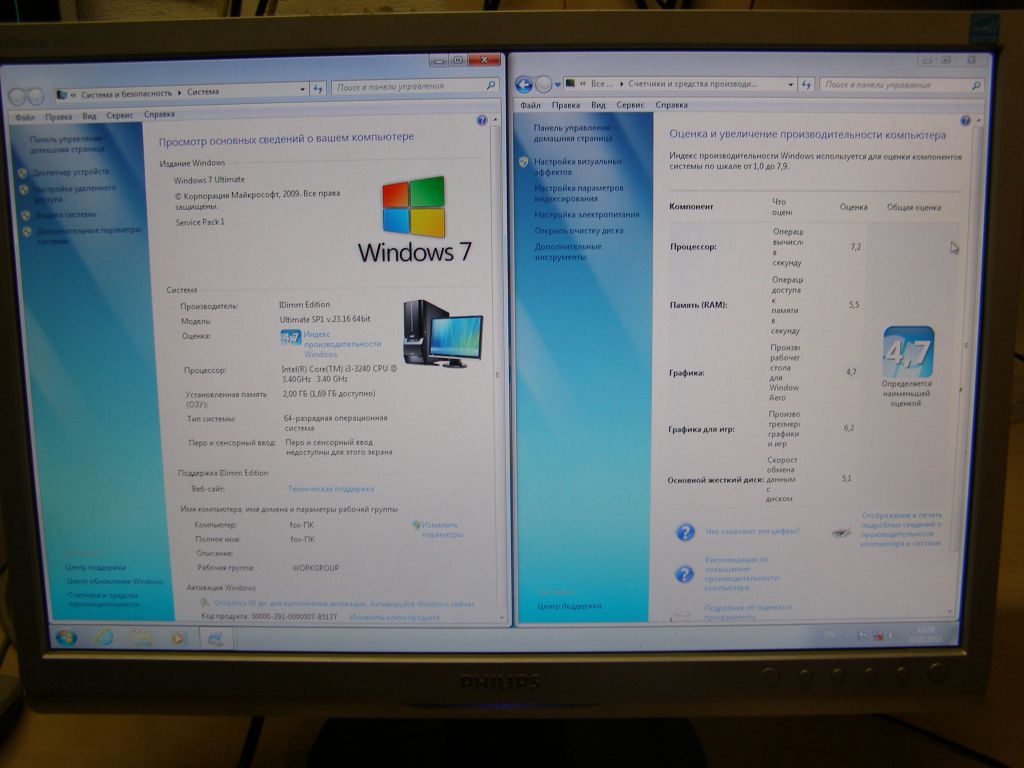Open Справка menu in the performance window
1024x768 pixels.
[x=671, y=104]
